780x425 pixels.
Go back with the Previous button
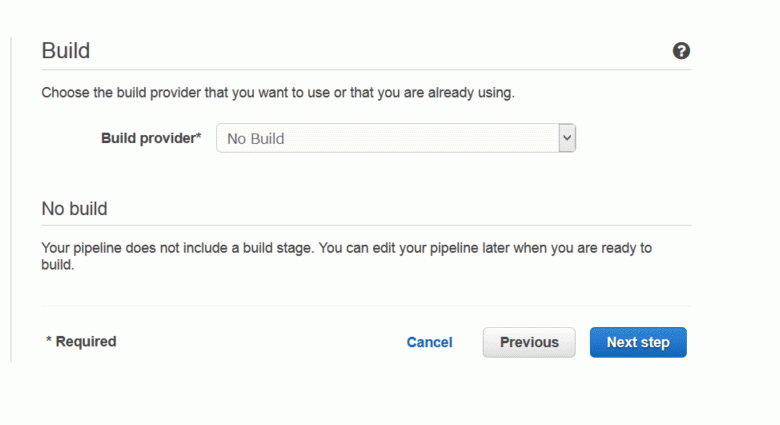point(529,342)
